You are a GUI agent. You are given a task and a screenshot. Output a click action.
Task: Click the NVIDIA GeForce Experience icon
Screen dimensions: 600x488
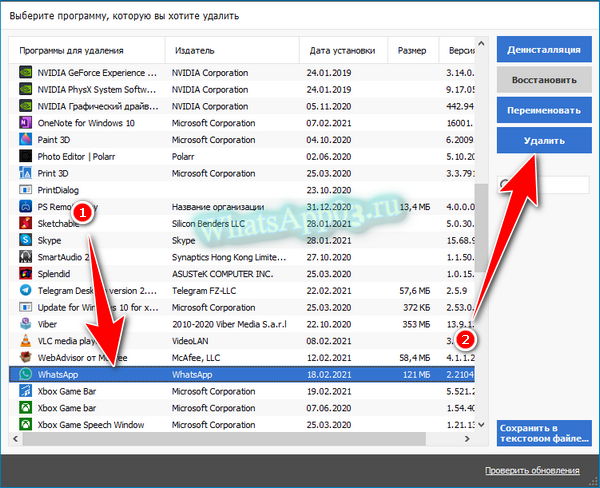point(26,72)
